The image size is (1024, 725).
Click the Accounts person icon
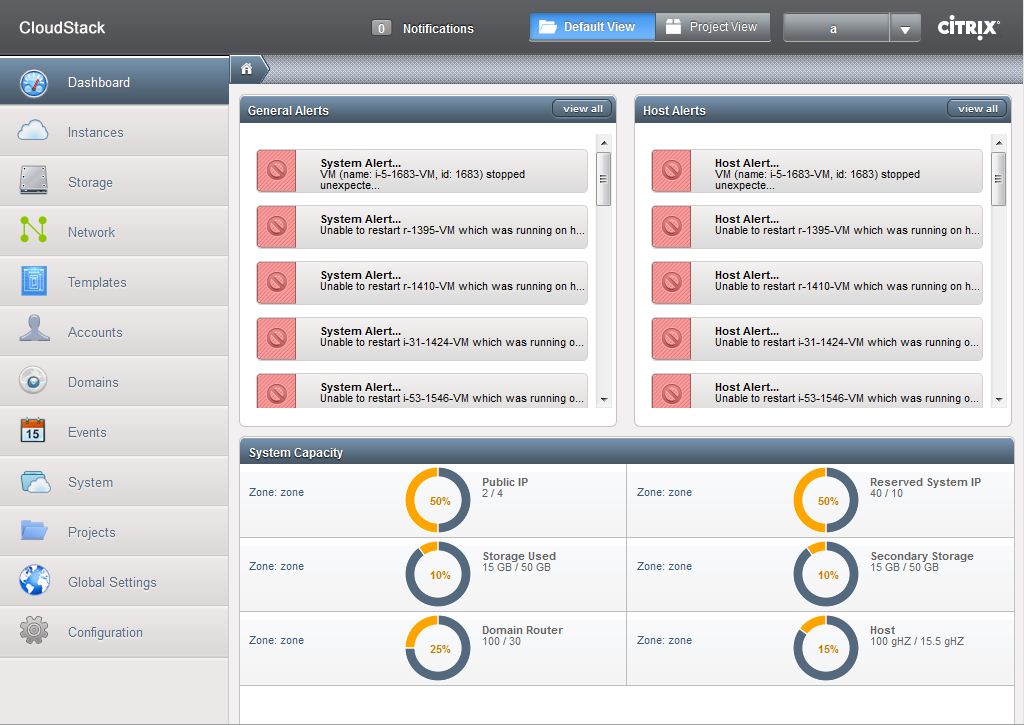tap(34, 329)
